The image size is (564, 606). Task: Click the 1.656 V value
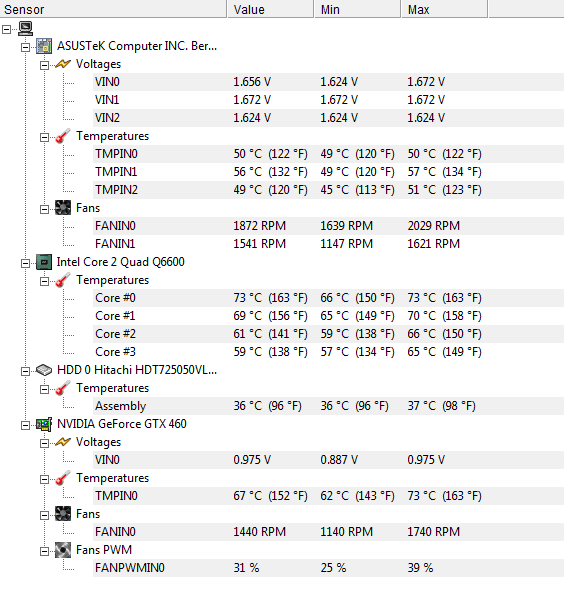pos(252,82)
